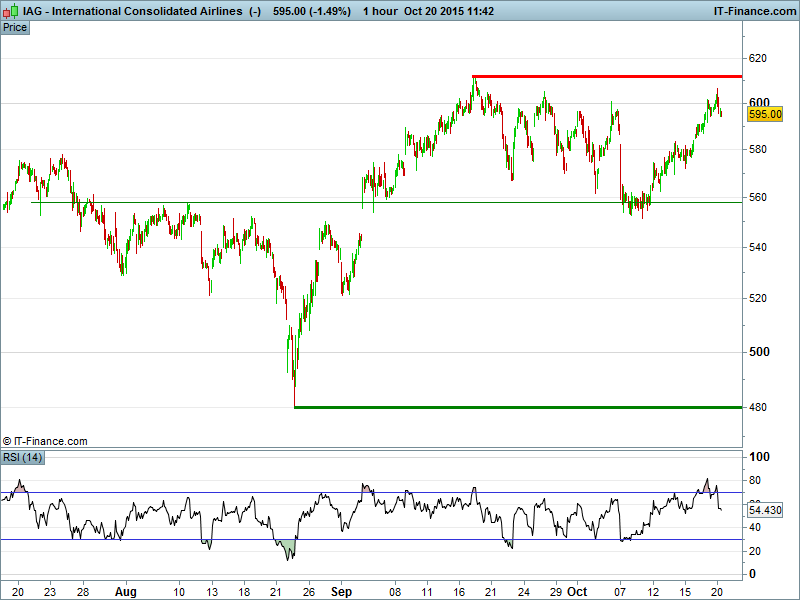Select the RSI (14) indicator label
Image resolution: width=800 pixels, height=600 pixels.
point(22,457)
